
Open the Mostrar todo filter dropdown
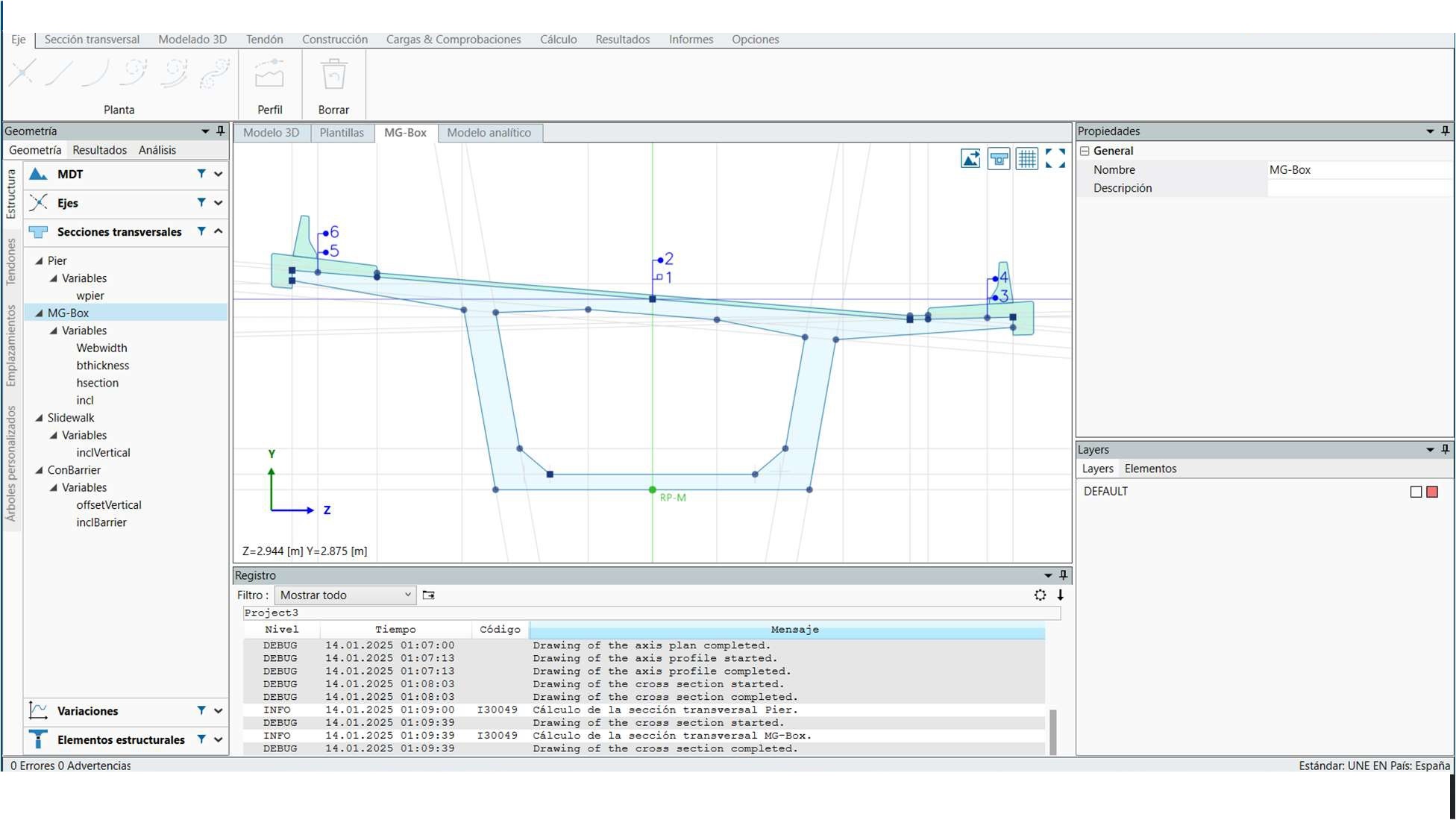346,595
